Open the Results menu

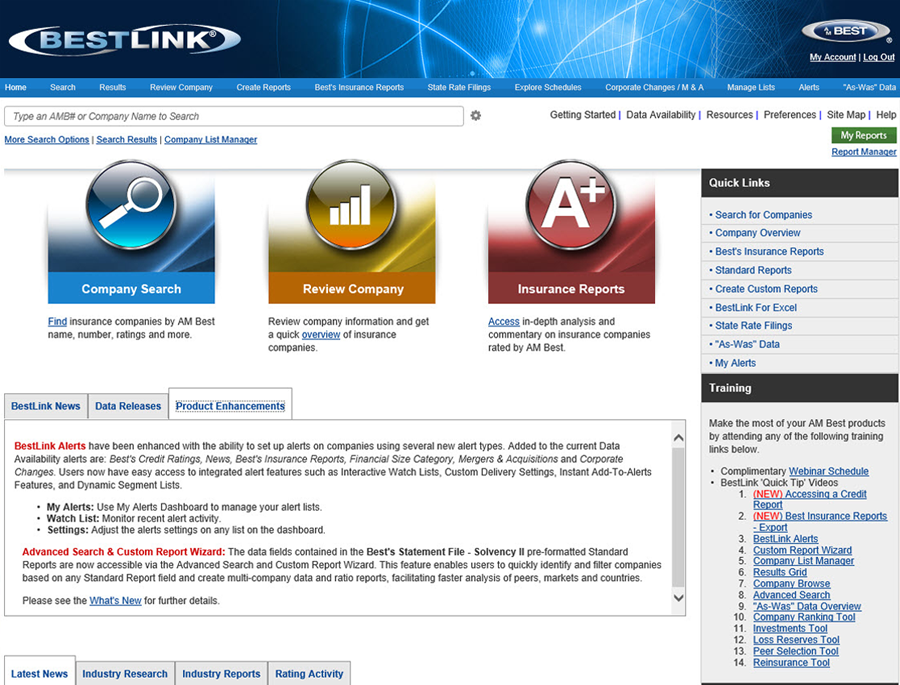[112, 87]
